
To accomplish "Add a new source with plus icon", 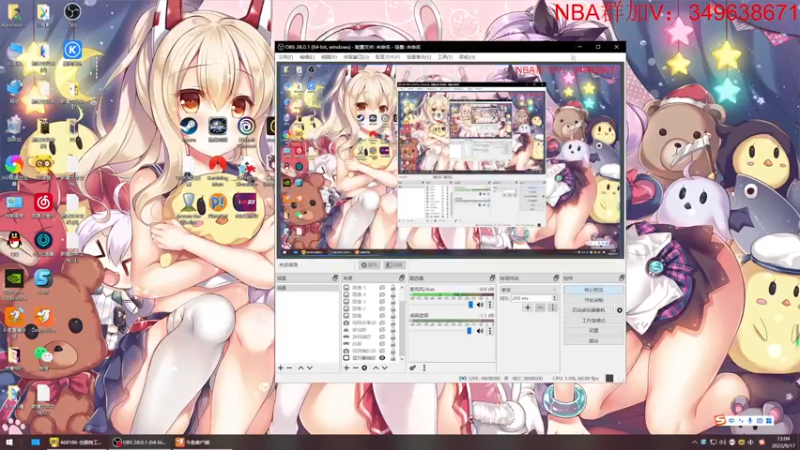I will tap(346, 368).
